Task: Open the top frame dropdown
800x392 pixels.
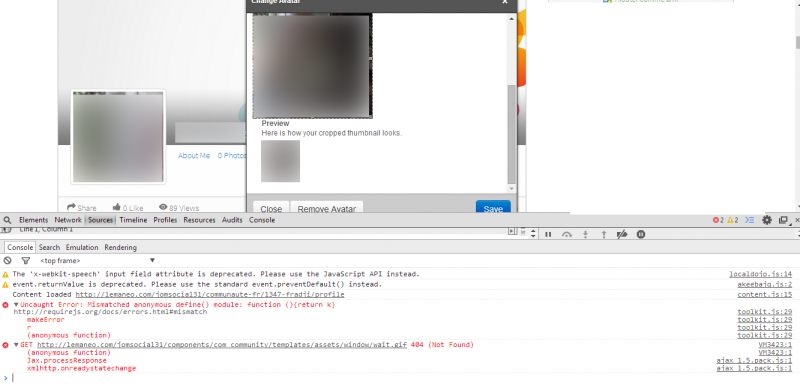Action: click(x=97, y=260)
